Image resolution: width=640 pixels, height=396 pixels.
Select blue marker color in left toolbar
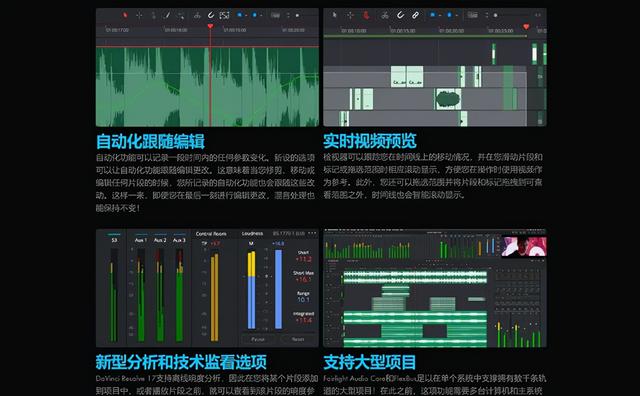coord(254,15)
